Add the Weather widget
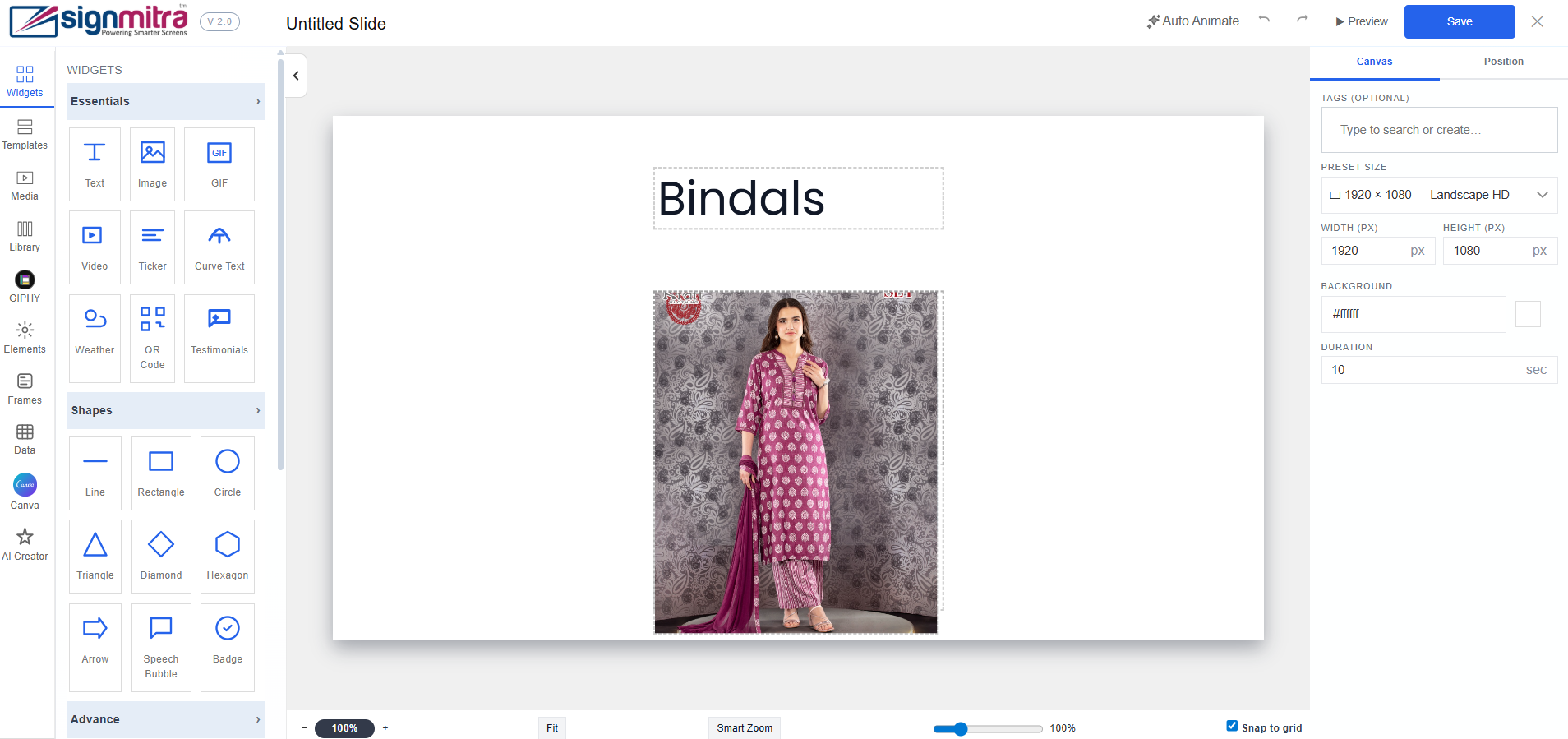Screen dimensions: 1568x739 click(95, 339)
